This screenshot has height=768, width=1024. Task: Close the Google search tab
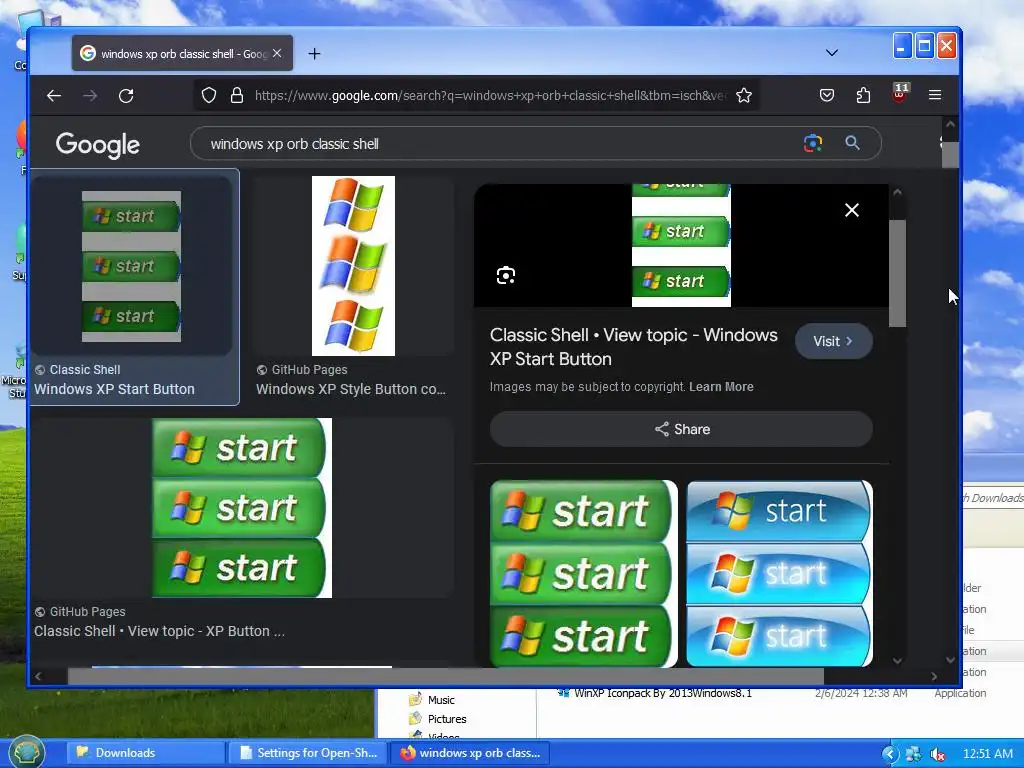click(277, 54)
